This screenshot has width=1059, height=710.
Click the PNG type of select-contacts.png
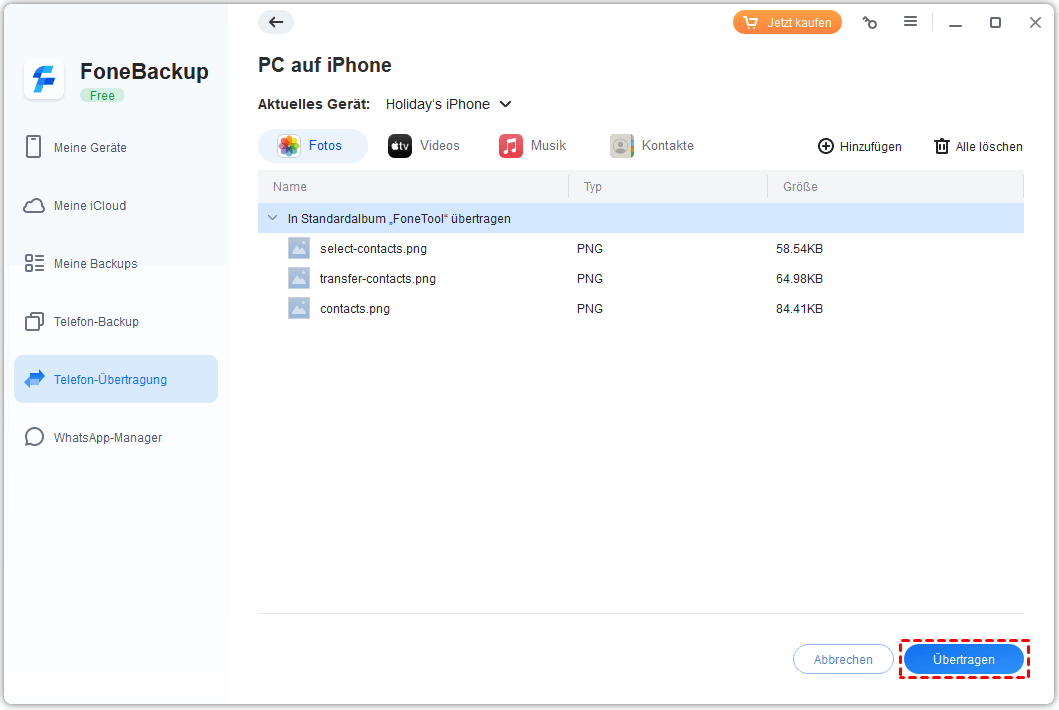590,249
